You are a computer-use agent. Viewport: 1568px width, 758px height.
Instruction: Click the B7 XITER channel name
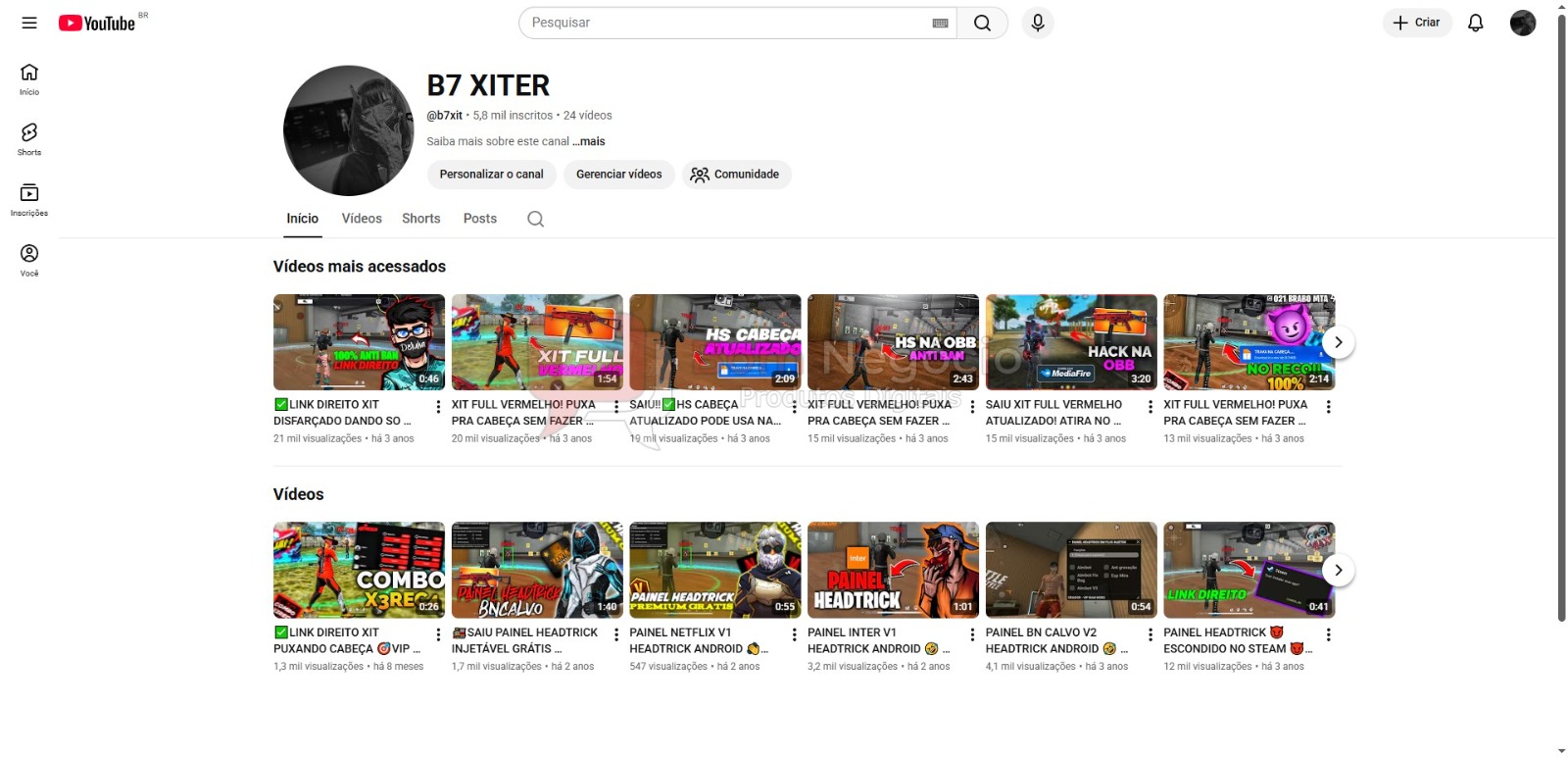[488, 85]
